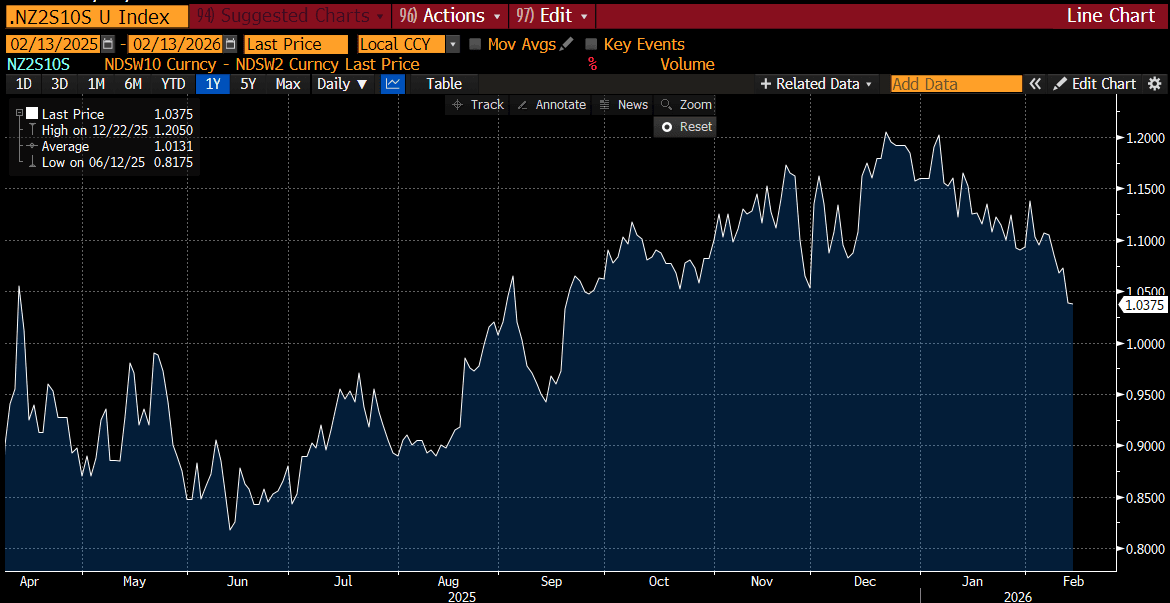
Task: Click the Mov Avgs pencil edit icon
Action: [567, 44]
